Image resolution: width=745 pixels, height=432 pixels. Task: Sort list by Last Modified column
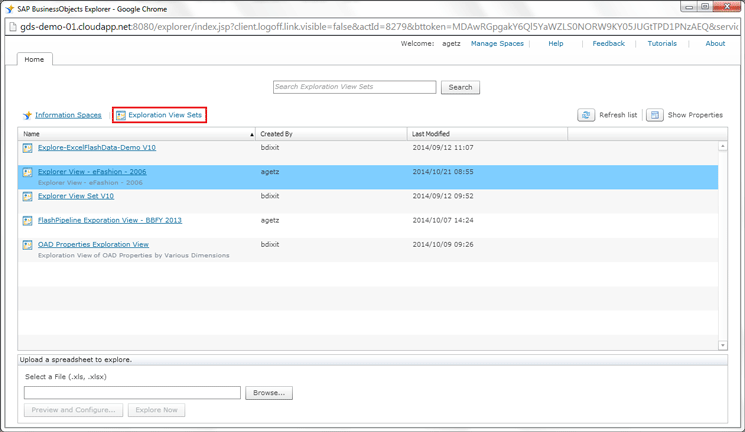(487, 134)
